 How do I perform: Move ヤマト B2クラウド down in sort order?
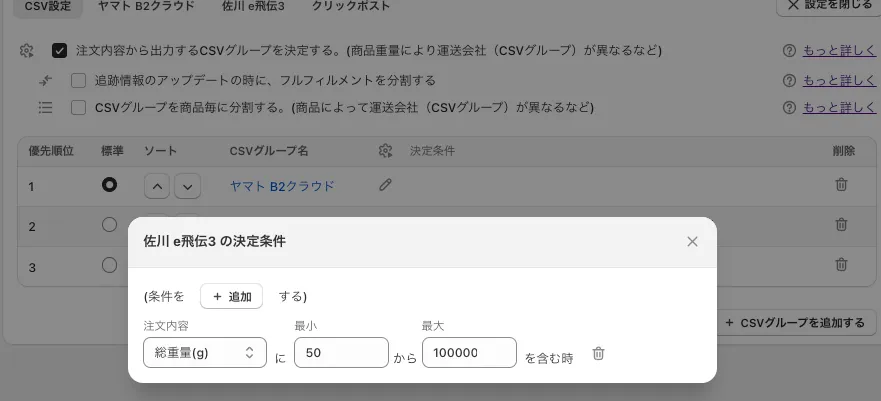[187, 186]
